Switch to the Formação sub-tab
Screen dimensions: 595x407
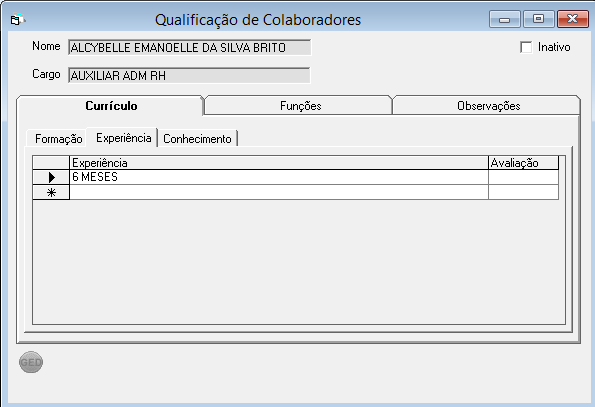pyautogui.click(x=58, y=138)
